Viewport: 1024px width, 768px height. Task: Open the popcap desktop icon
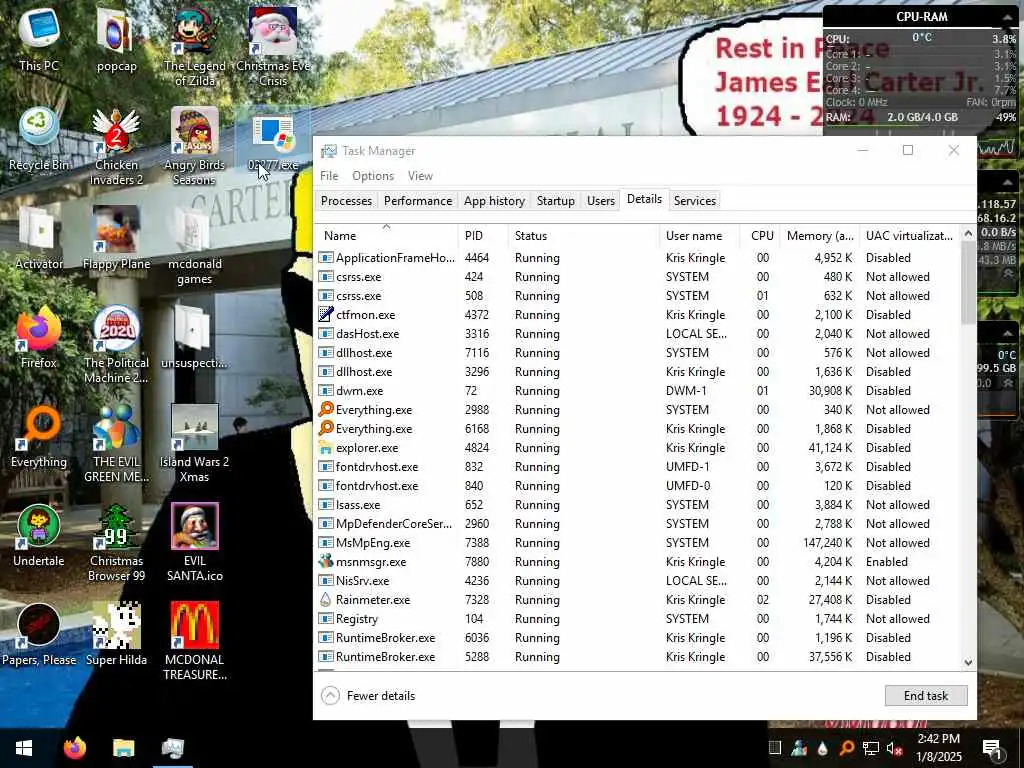[116, 39]
